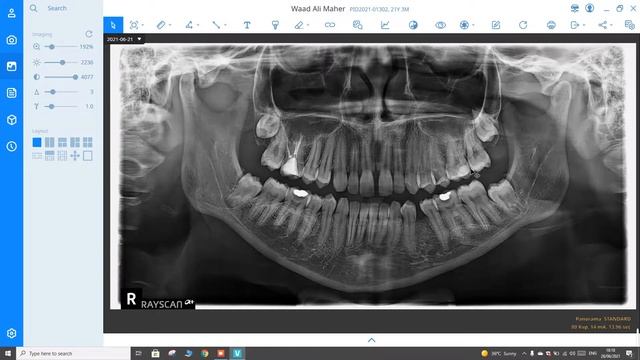Expand ruler tool dropdown arrow
The width and height of the screenshot is (640, 360).
(x=170, y=25)
